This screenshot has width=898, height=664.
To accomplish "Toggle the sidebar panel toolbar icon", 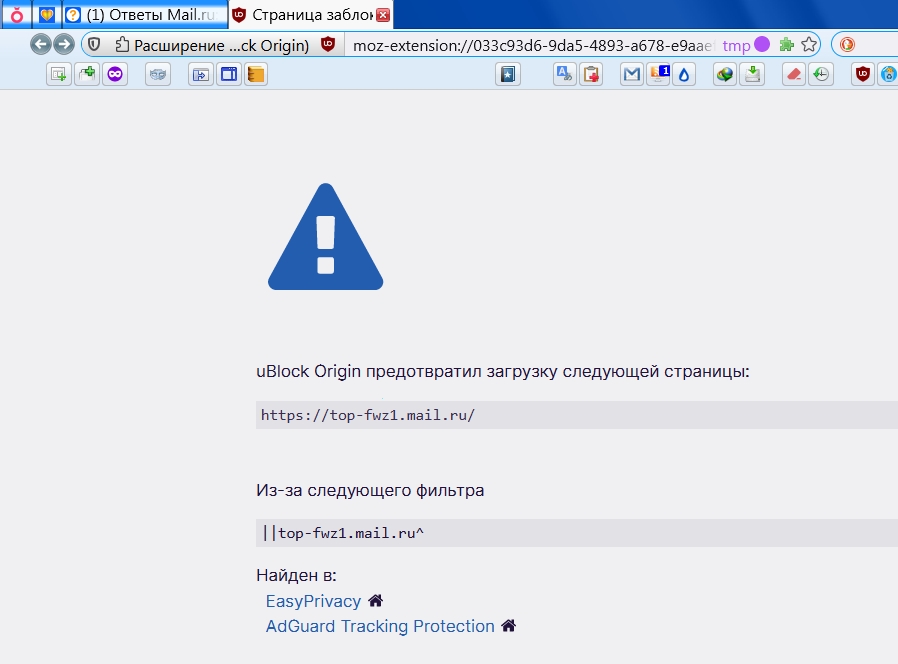I will (229, 74).
